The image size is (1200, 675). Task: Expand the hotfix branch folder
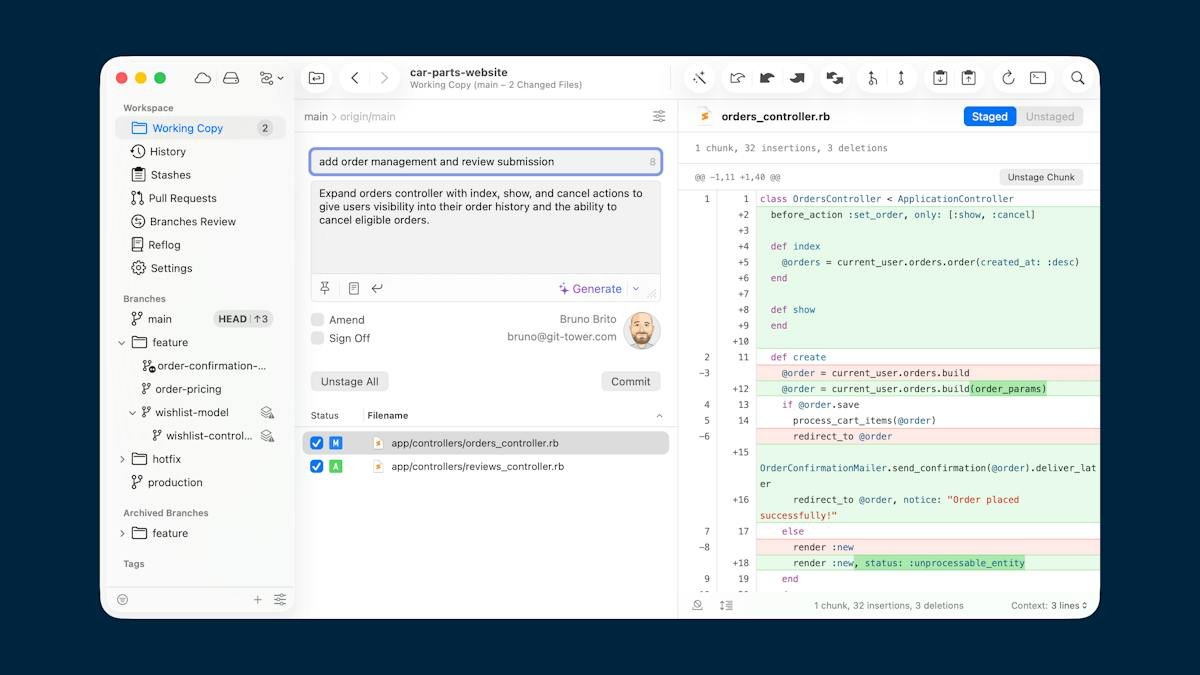122,459
